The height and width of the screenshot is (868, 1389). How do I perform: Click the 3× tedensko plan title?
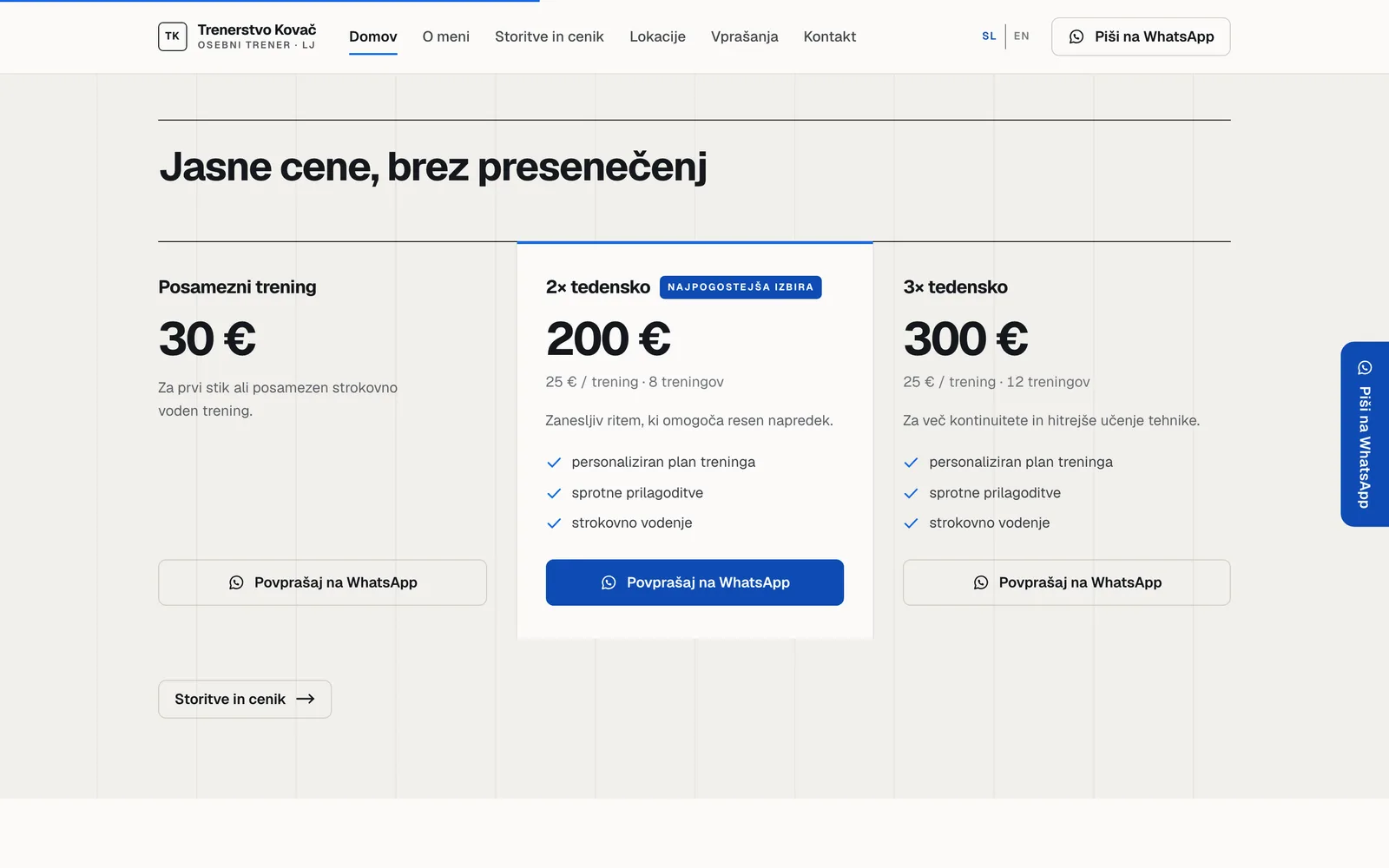pos(955,287)
